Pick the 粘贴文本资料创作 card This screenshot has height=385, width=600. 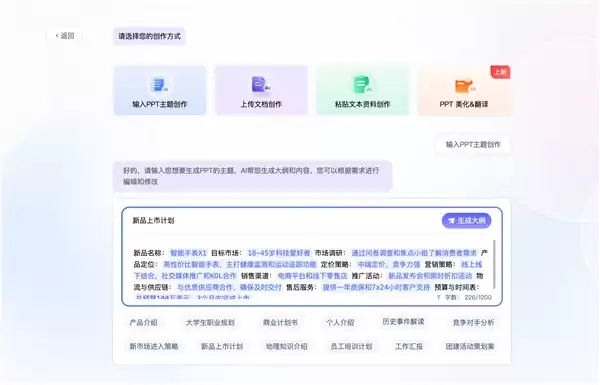[x=362, y=90]
